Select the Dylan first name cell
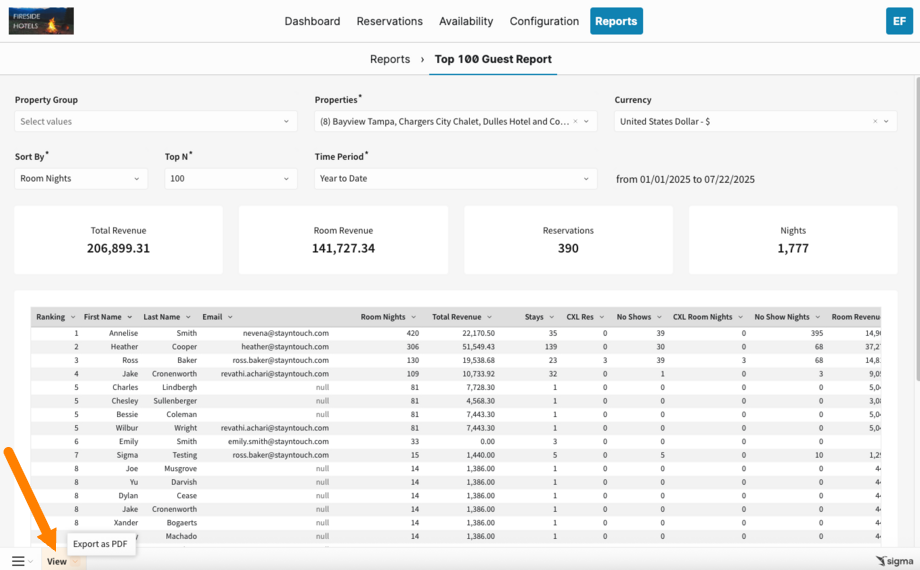Image resolution: width=920 pixels, height=570 pixels. [x=128, y=495]
